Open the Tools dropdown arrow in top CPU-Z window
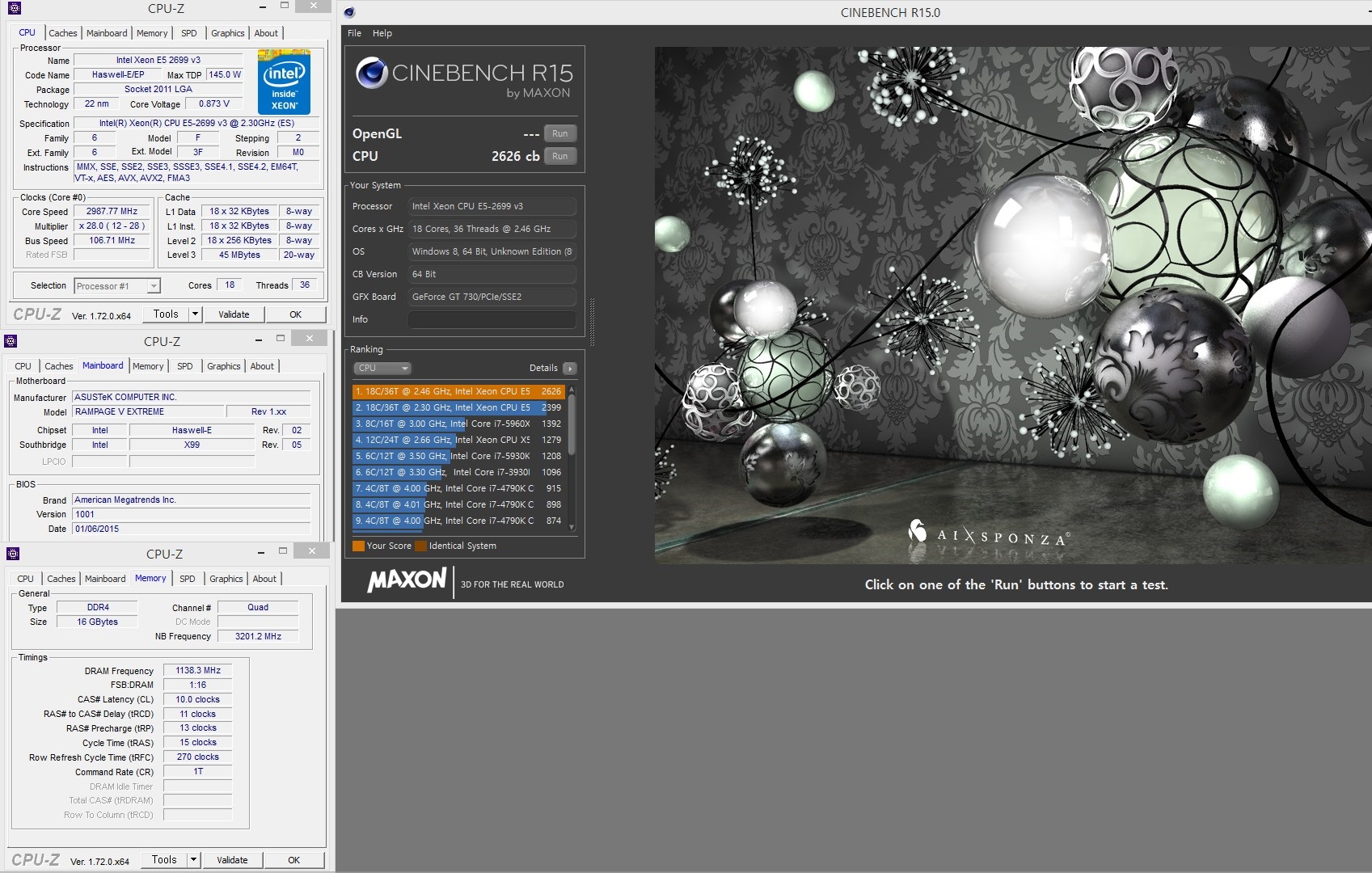The height and width of the screenshot is (873, 1372). (x=195, y=314)
